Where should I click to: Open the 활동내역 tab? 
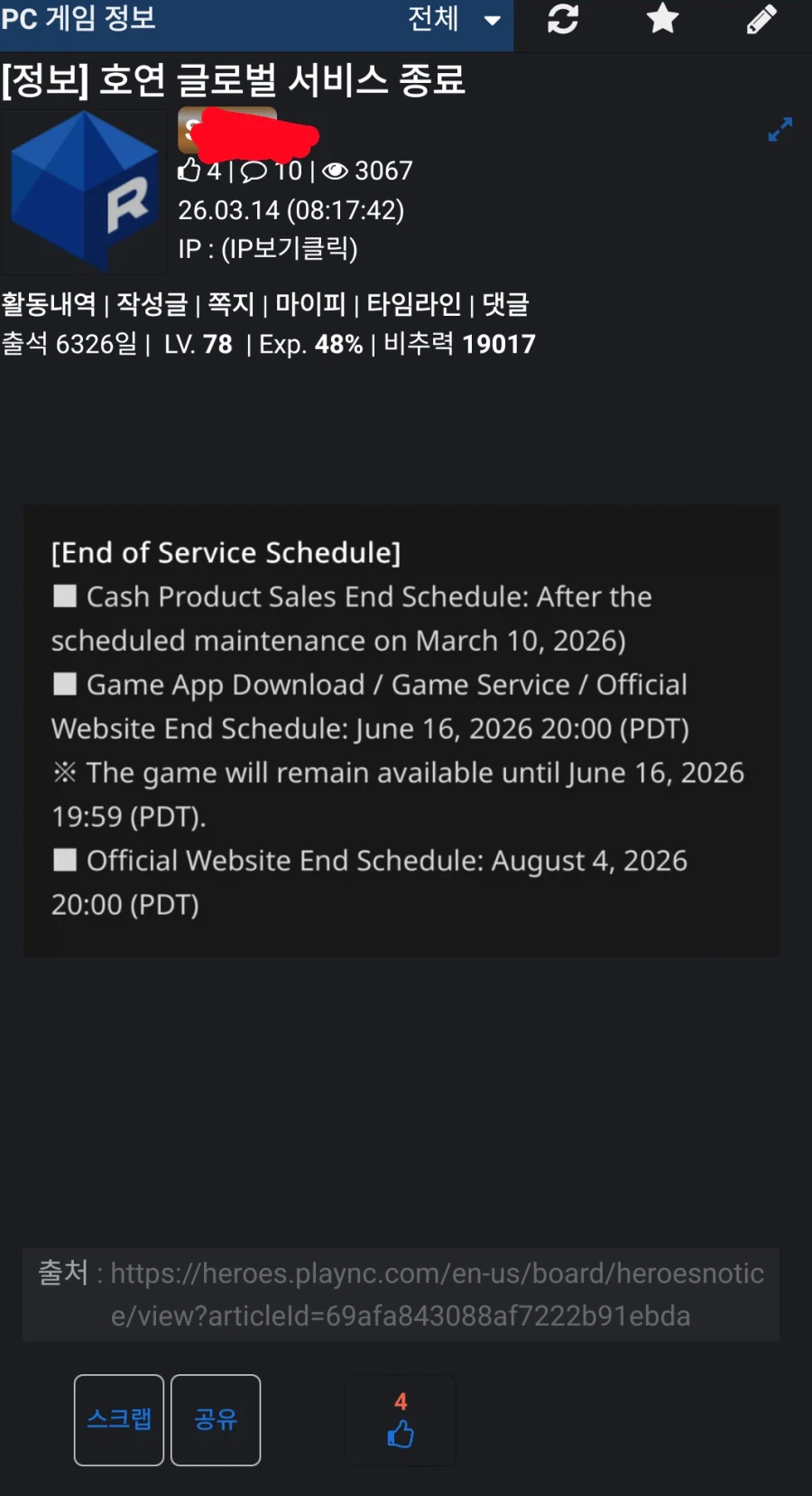coord(49,305)
